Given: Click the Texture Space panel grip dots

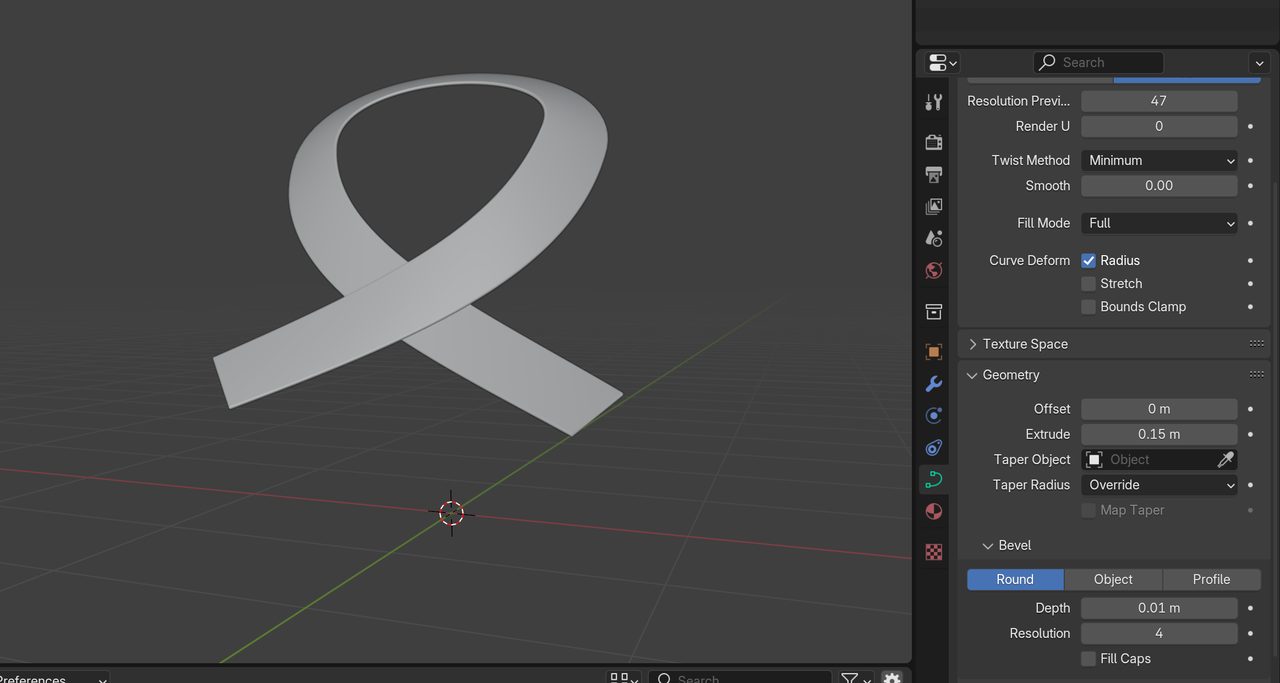Looking at the screenshot, I should click(1257, 343).
